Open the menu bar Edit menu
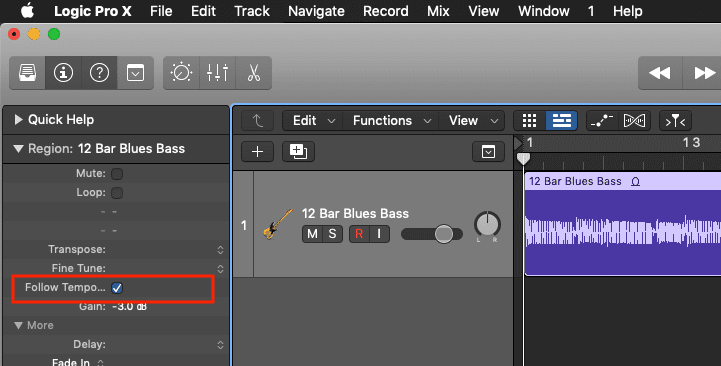The image size is (721, 366). [x=203, y=11]
